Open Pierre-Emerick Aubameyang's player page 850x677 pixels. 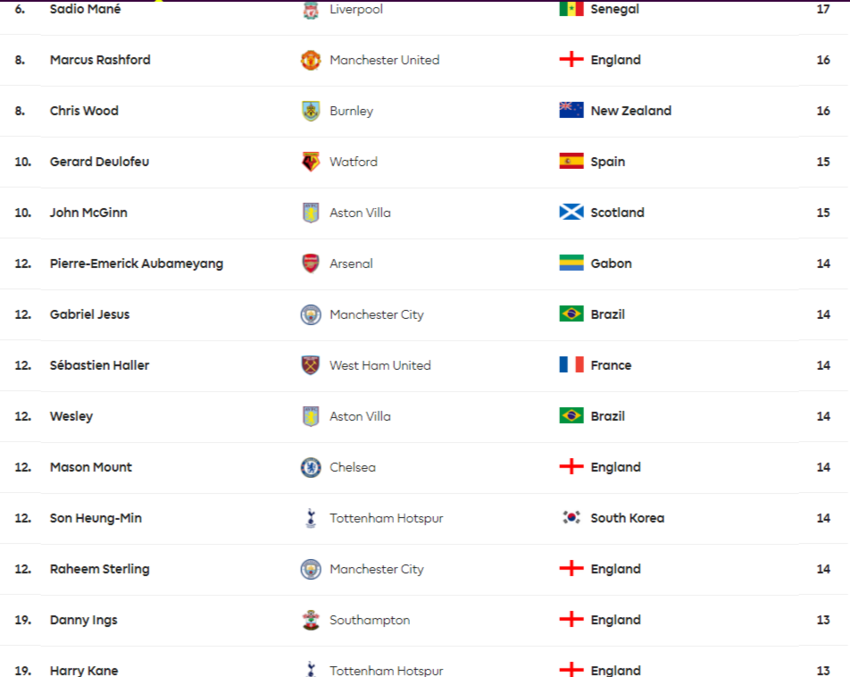(137, 263)
